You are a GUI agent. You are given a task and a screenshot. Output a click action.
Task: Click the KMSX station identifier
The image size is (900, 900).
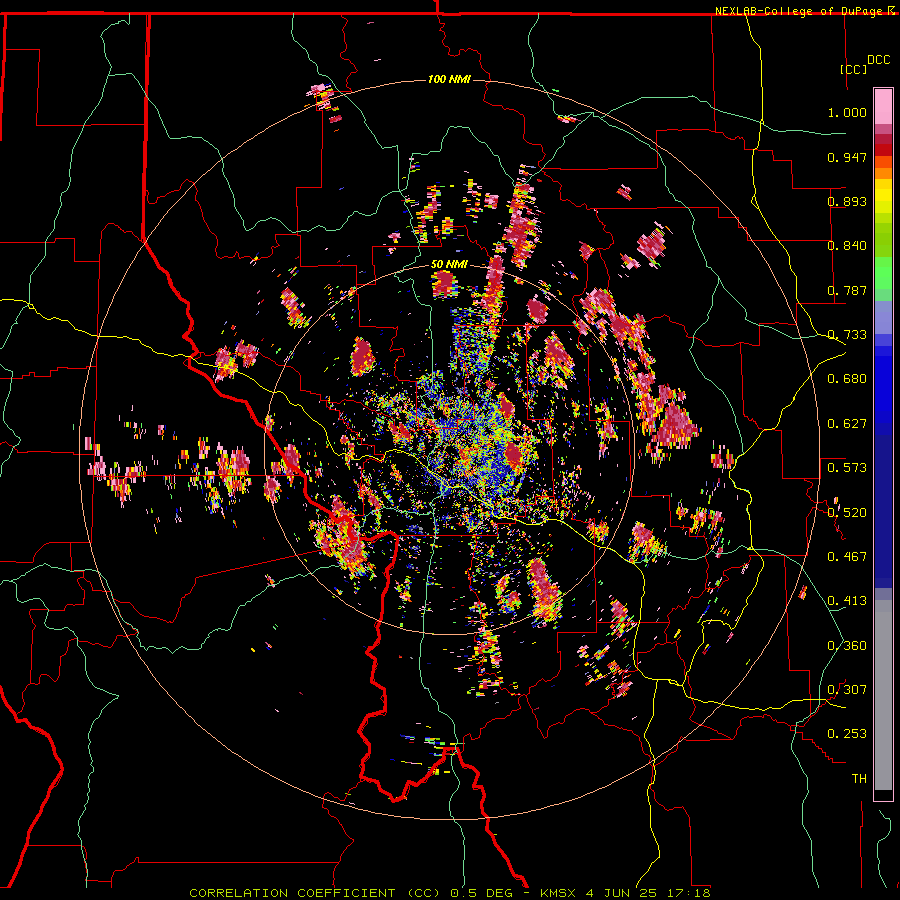[x=560, y=893]
